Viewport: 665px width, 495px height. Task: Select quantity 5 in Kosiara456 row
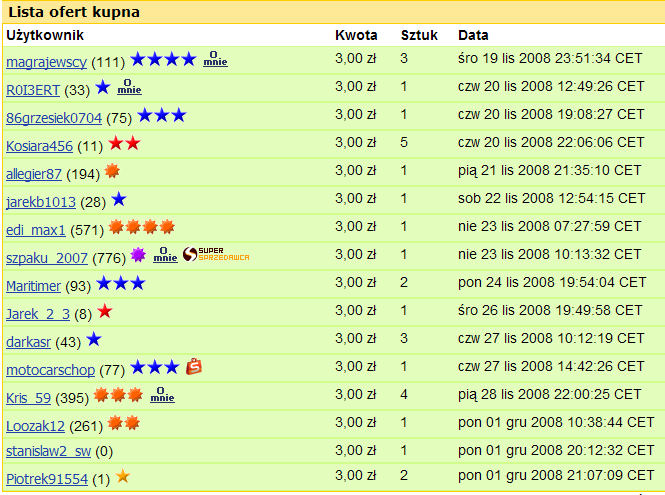[404, 143]
